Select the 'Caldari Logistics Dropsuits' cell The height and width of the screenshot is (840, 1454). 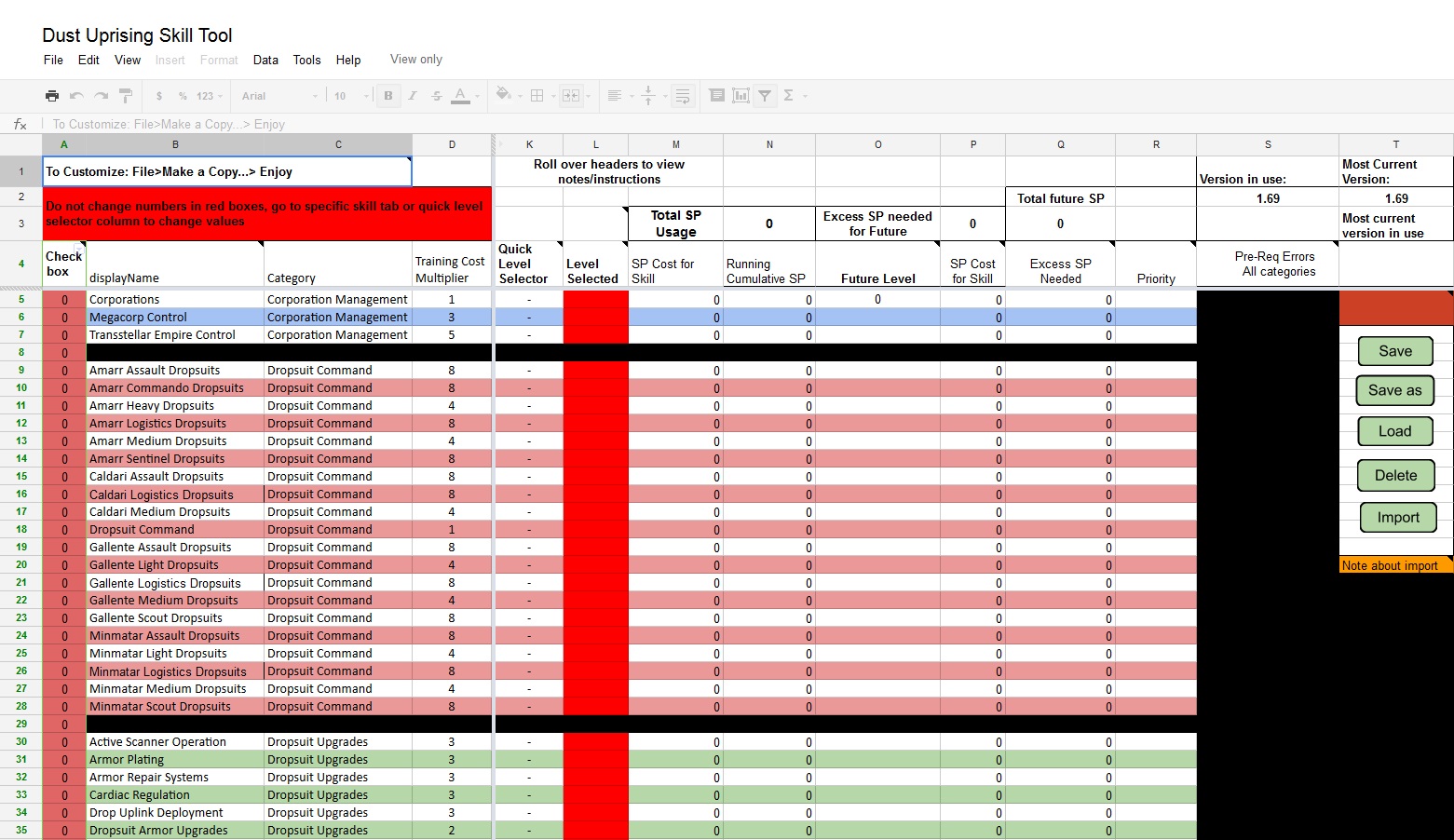coord(175,495)
